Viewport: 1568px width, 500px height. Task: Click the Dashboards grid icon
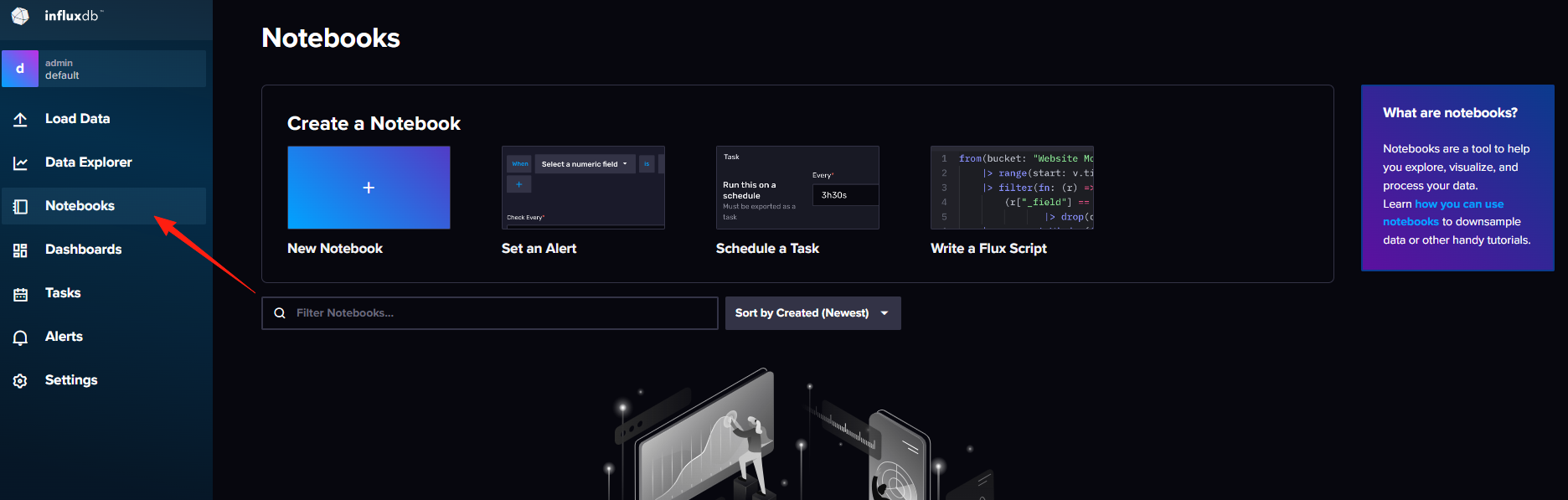coord(21,250)
